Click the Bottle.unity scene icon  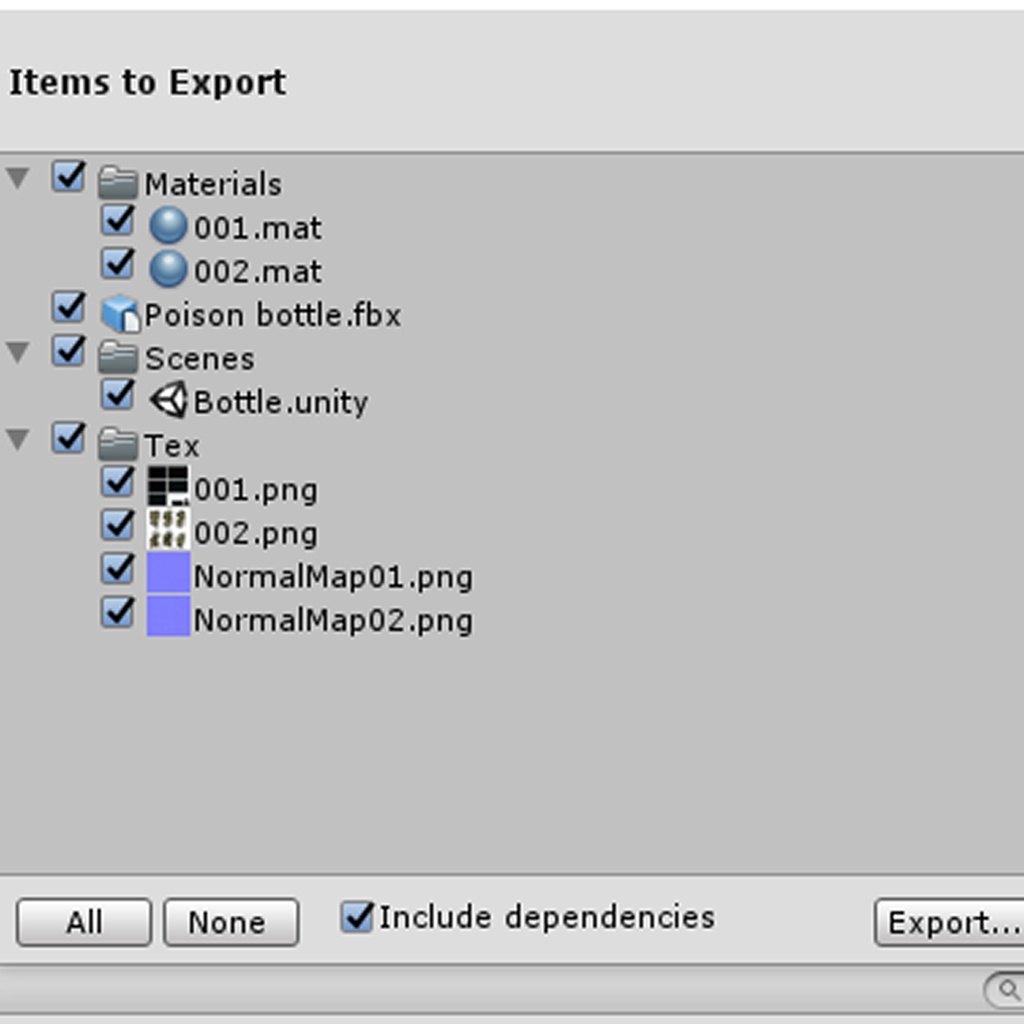tap(168, 400)
